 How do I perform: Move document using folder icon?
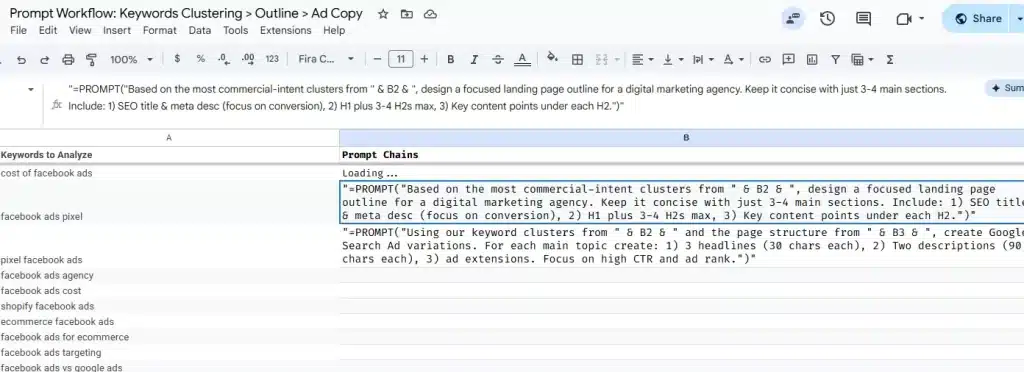click(407, 14)
